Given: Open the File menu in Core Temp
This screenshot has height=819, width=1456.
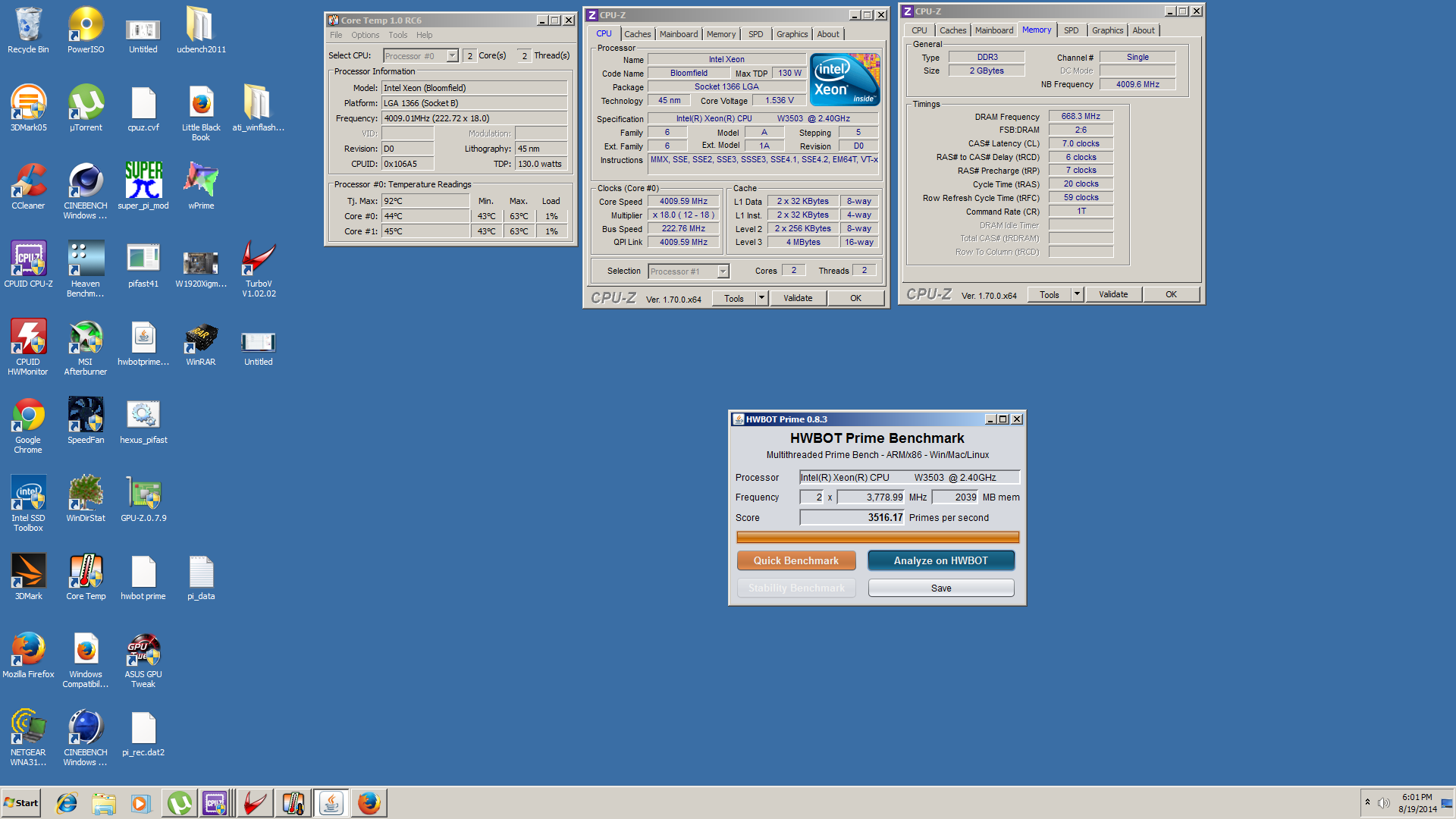Looking at the screenshot, I should tap(336, 35).
